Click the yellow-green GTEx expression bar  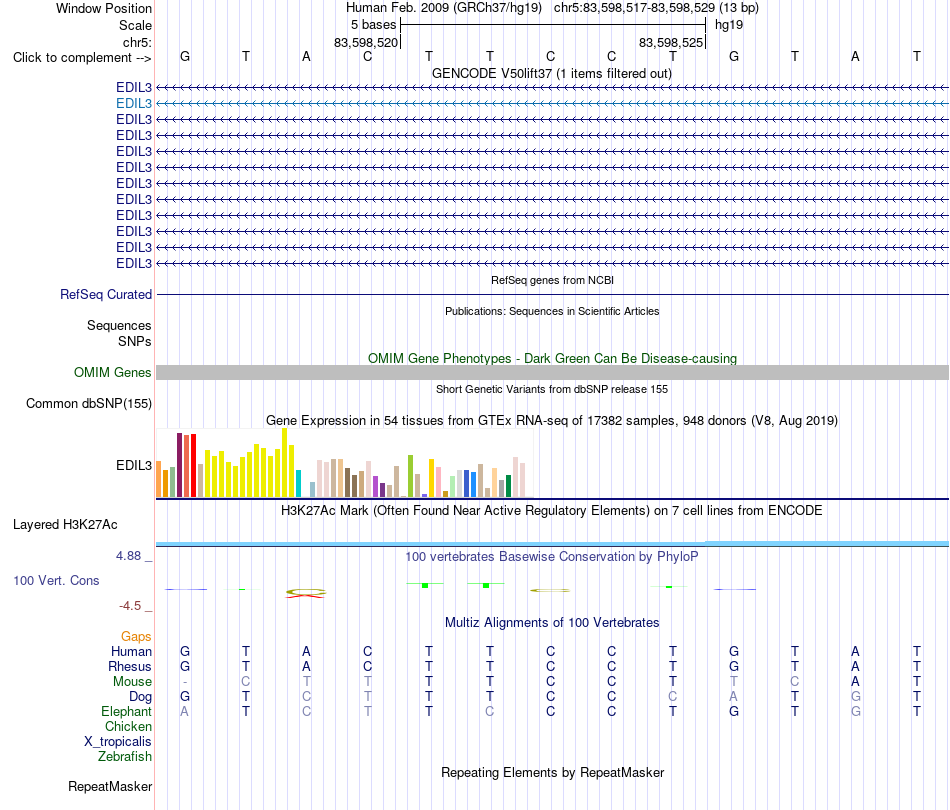point(410,476)
